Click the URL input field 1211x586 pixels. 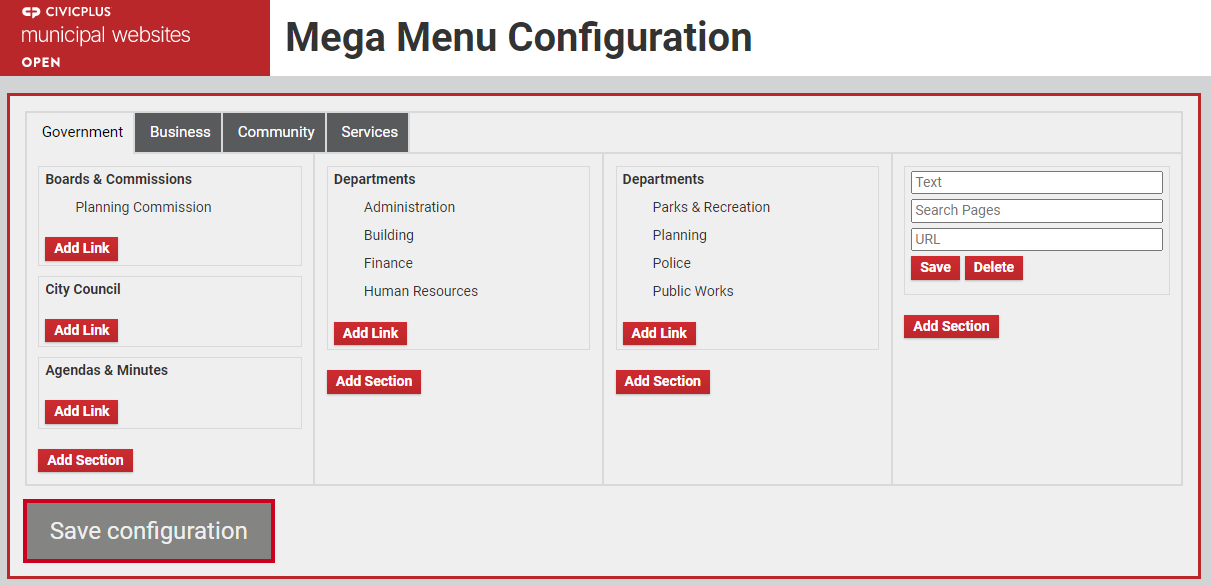[1037, 239]
